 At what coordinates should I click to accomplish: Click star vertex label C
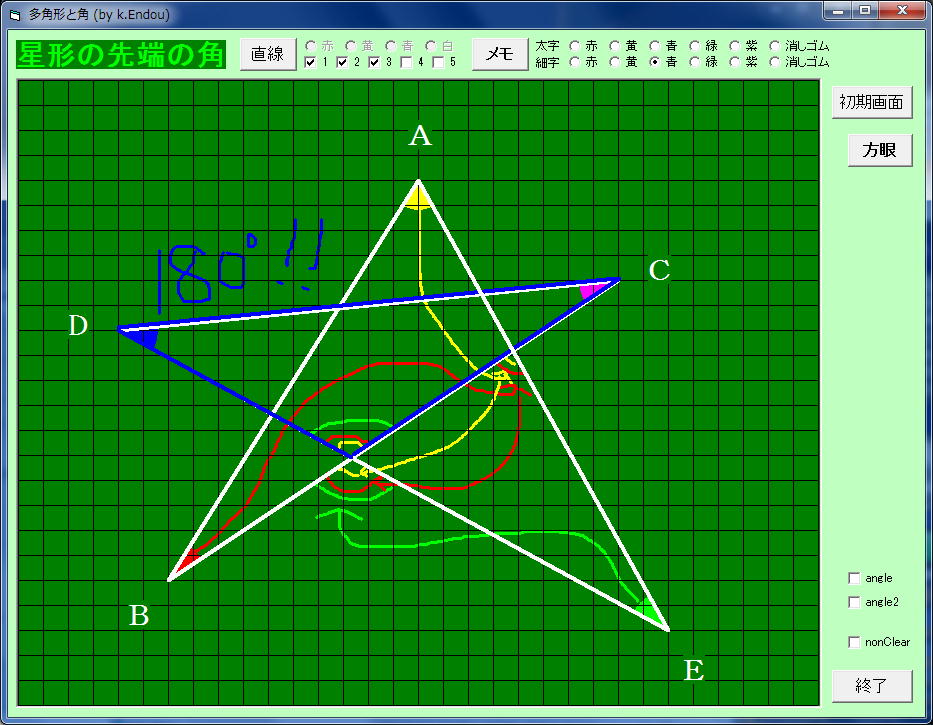pyautogui.click(x=659, y=270)
